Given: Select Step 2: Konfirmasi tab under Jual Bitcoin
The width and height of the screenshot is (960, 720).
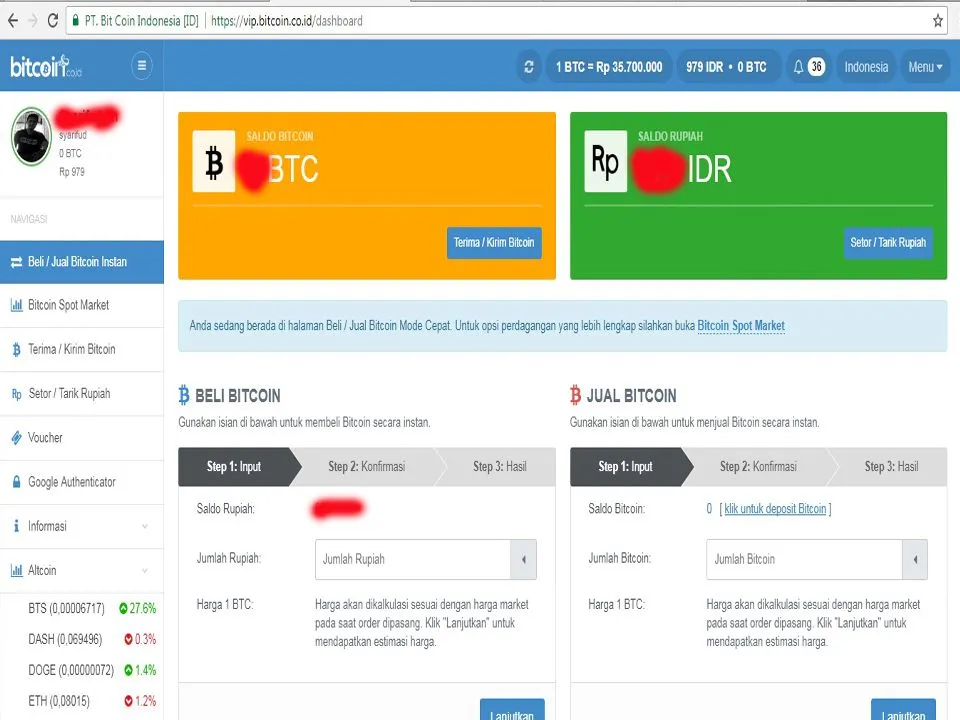Looking at the screenshot, I should [758, 467].
